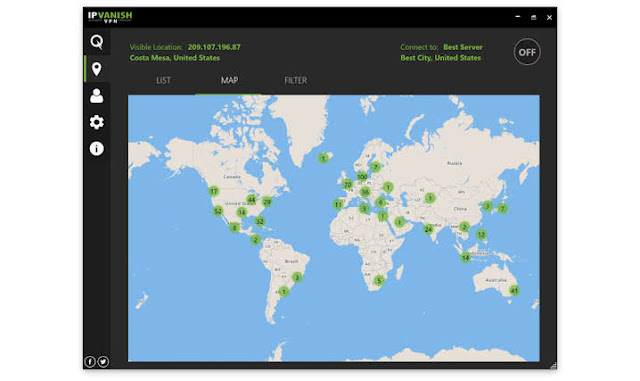Select the 1 server marker in Argentina

[x=284, y=292]
